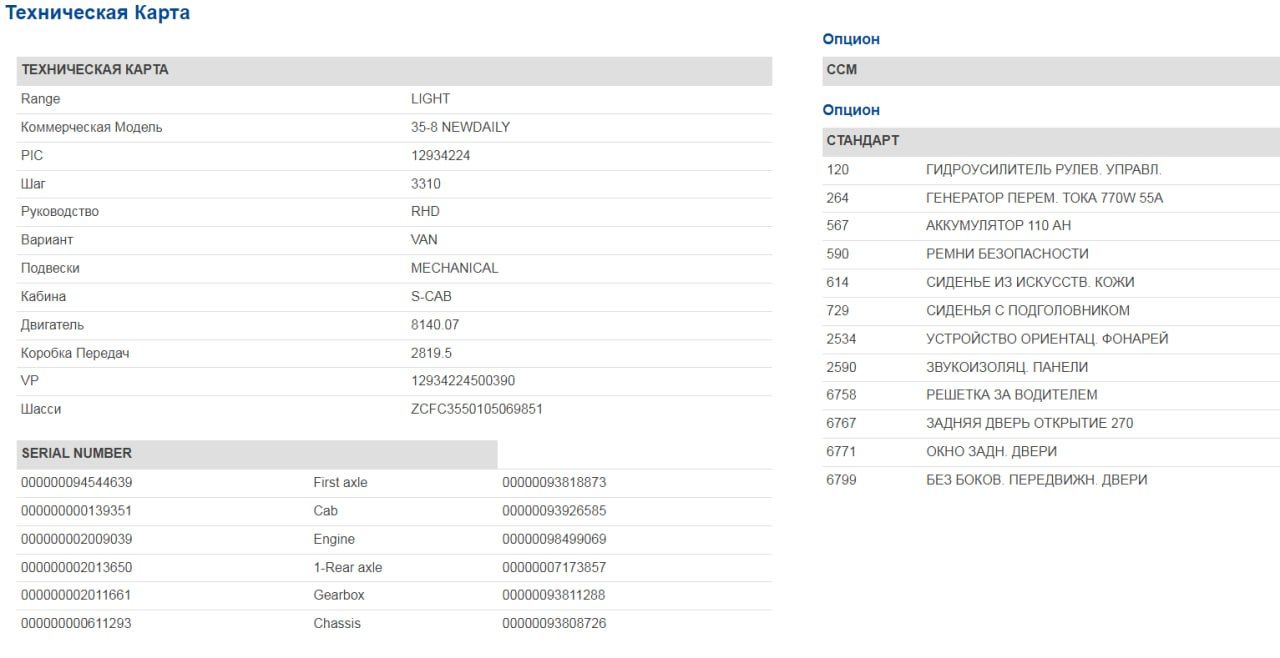Click option 'ГИДРОУСИЛИТЕЛЬ РУЛЕВ. УПРАВЛ.'

point(1043,170)
